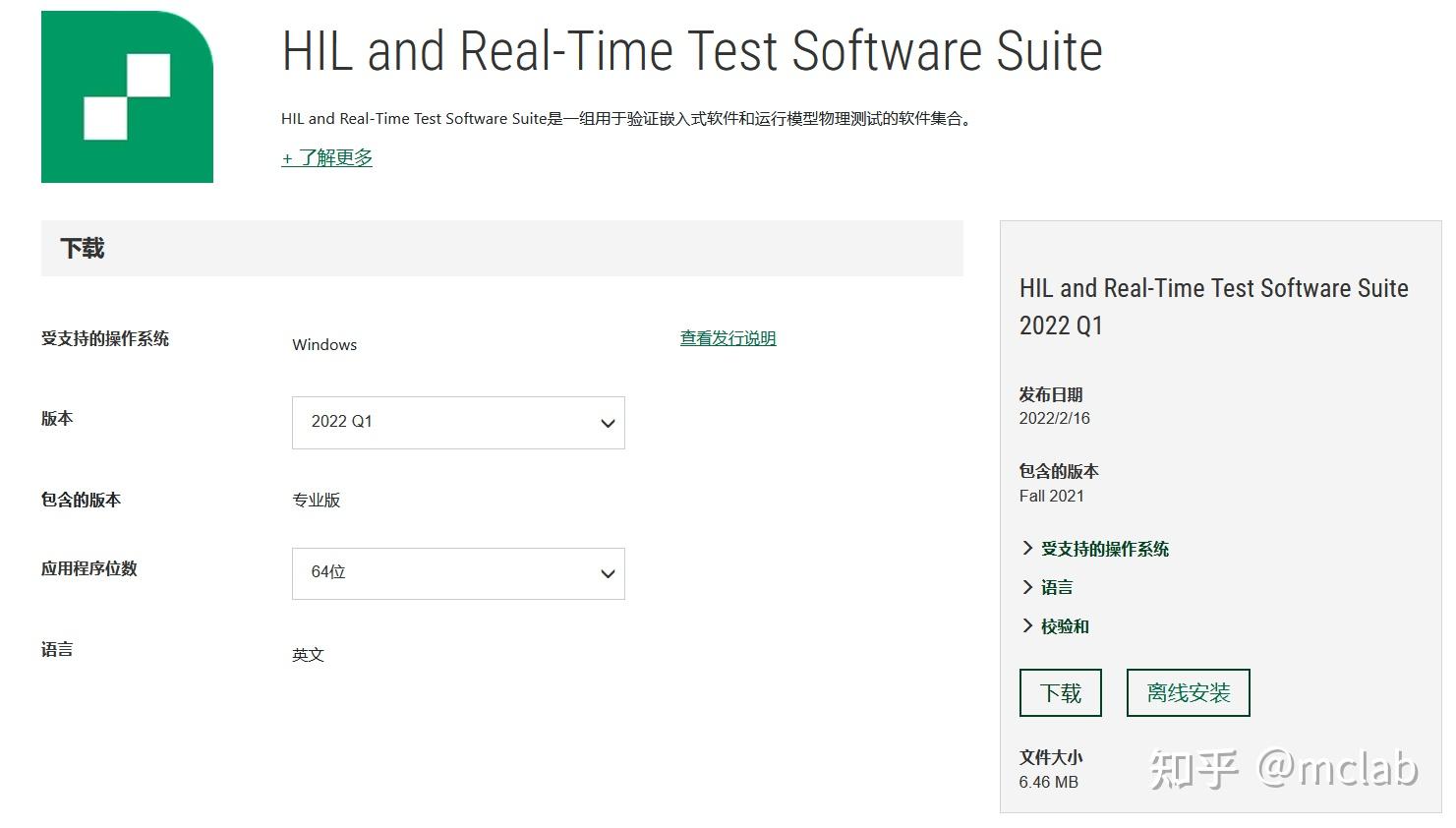The height and width of the screenshot is (828, 1456).
Task: Click the 英文 language value
Action: [308, 655]
